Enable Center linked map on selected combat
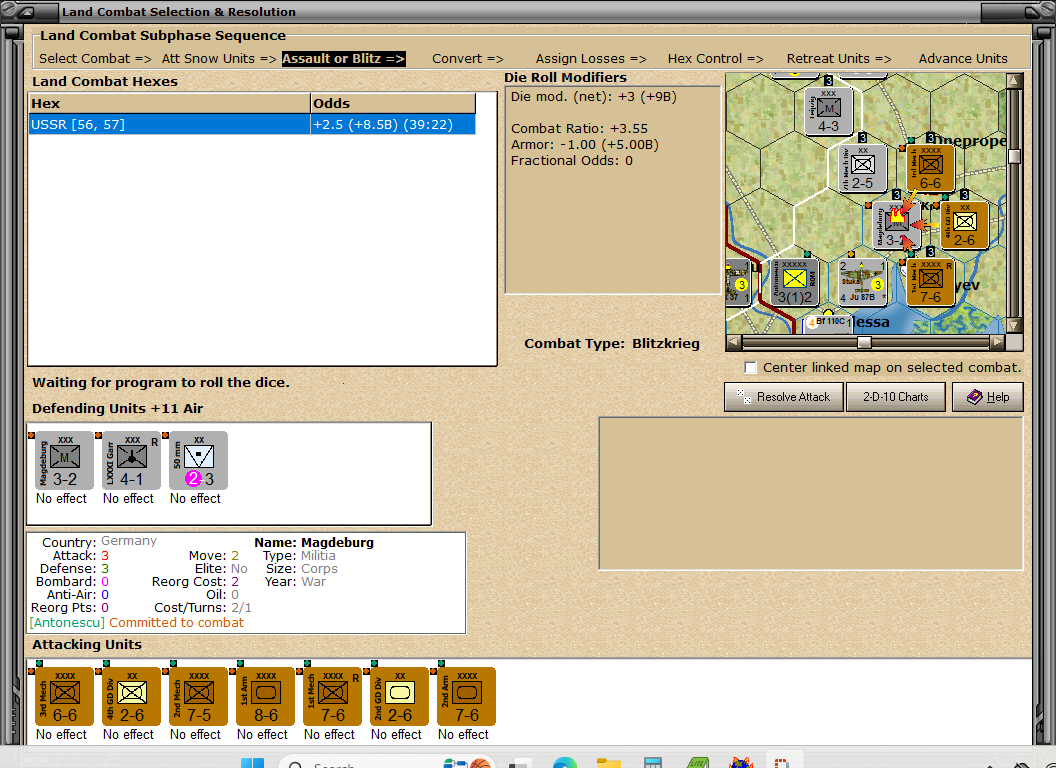The image size is (1056, 768). [x=750, y=368]
